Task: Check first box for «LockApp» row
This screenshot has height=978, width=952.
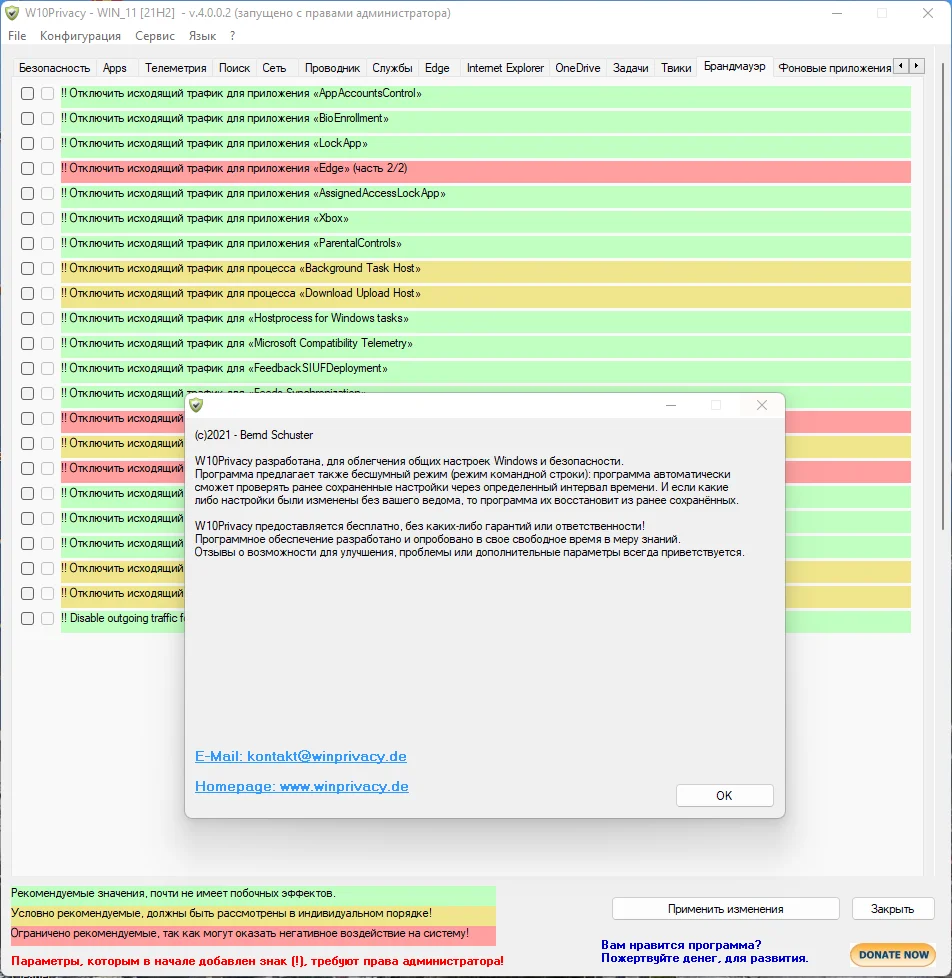Action: 27,143
